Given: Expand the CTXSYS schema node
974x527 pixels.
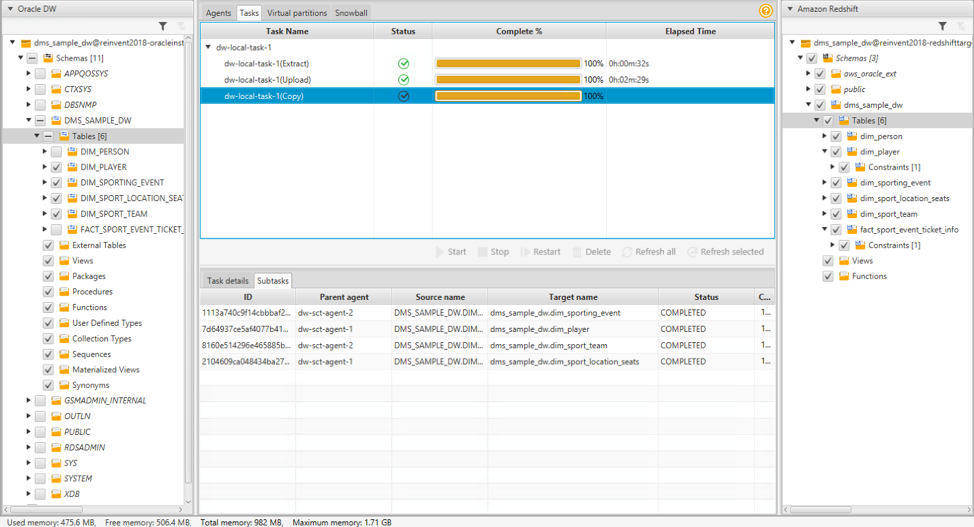Looking at the screenshot, I should coord(29,89).
